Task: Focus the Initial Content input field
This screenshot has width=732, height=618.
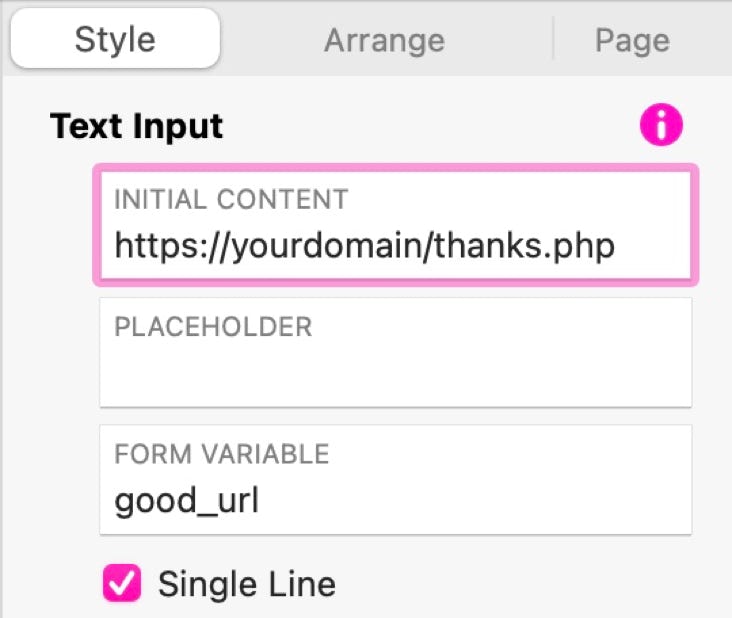Action: pyautogui.click(x=396, y=225)
